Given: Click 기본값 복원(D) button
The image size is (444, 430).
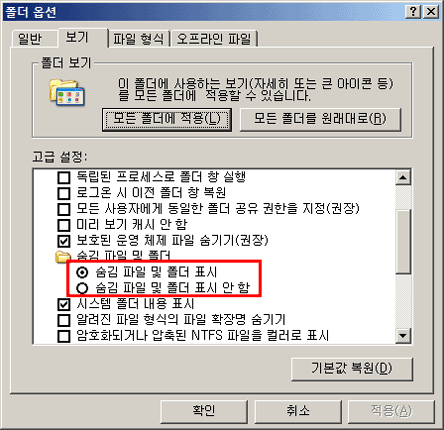Looking at the screenshot, I should pos(352,369).
